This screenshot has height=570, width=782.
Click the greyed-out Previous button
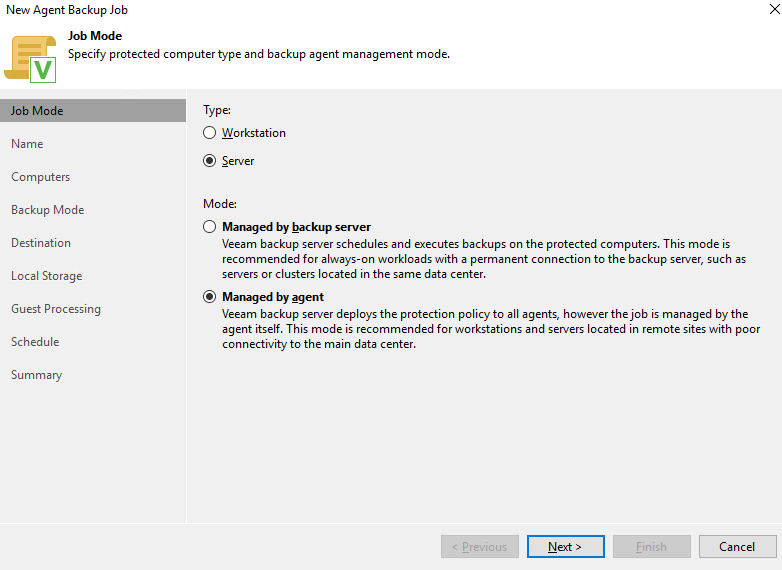point(480,547)
